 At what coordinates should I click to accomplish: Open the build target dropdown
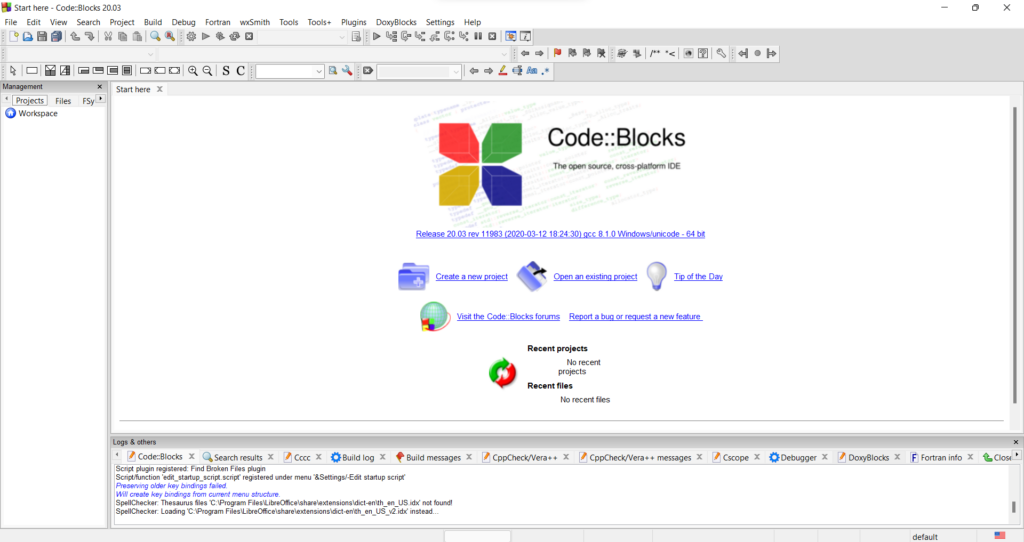[342, 37]
